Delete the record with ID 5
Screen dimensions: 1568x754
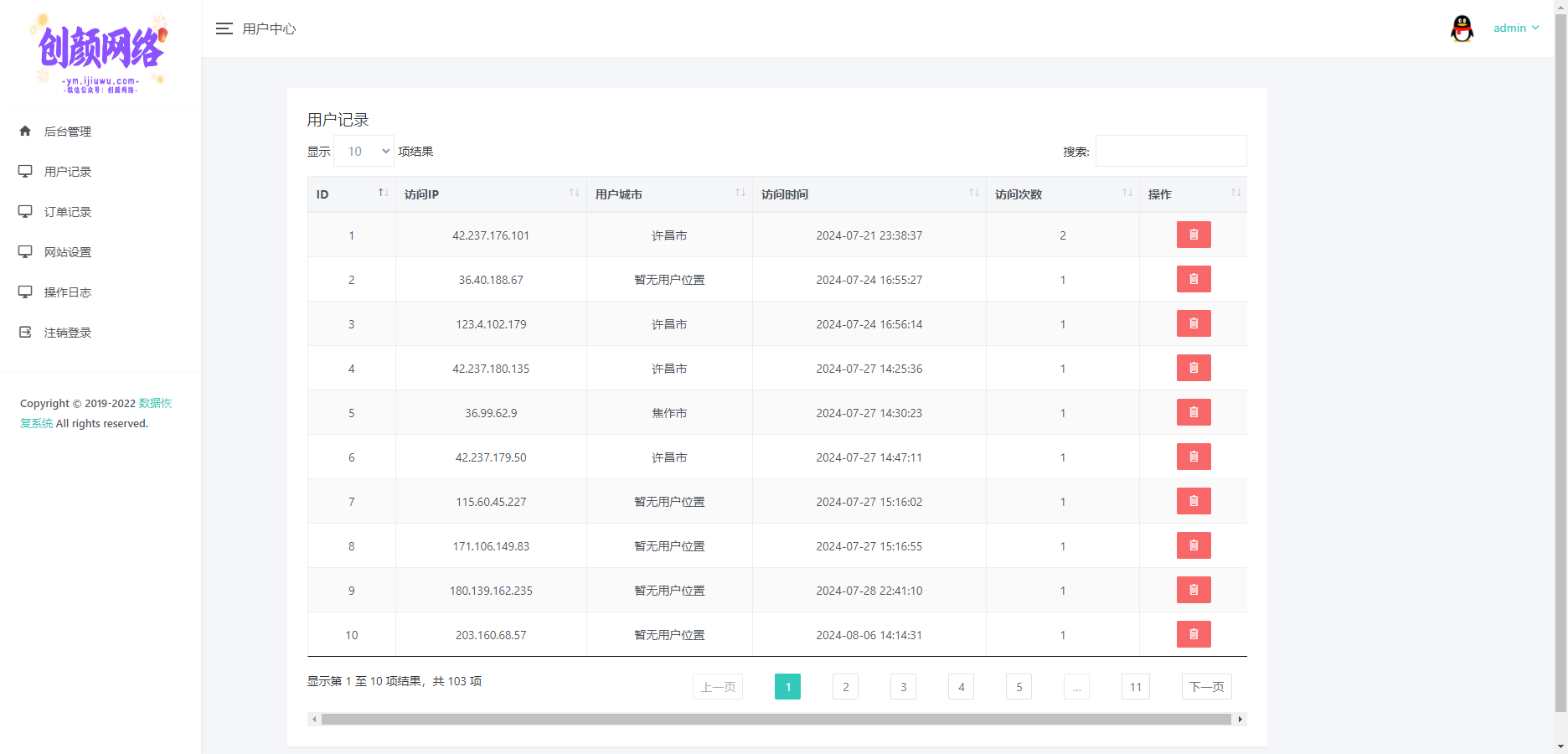1193,413
